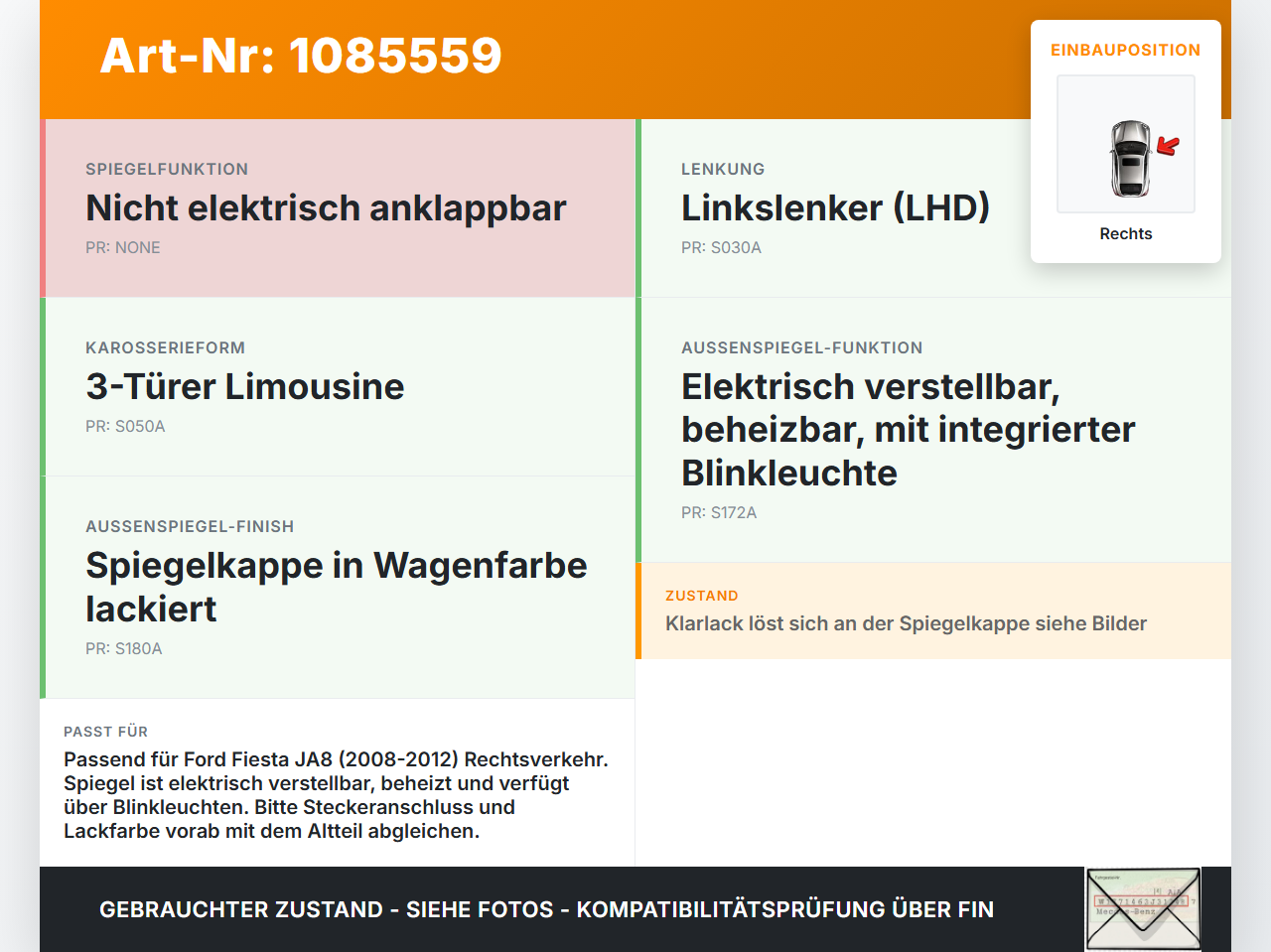Select the Rechts position label
The image size is (1271, 952).
pos(1126,233)
